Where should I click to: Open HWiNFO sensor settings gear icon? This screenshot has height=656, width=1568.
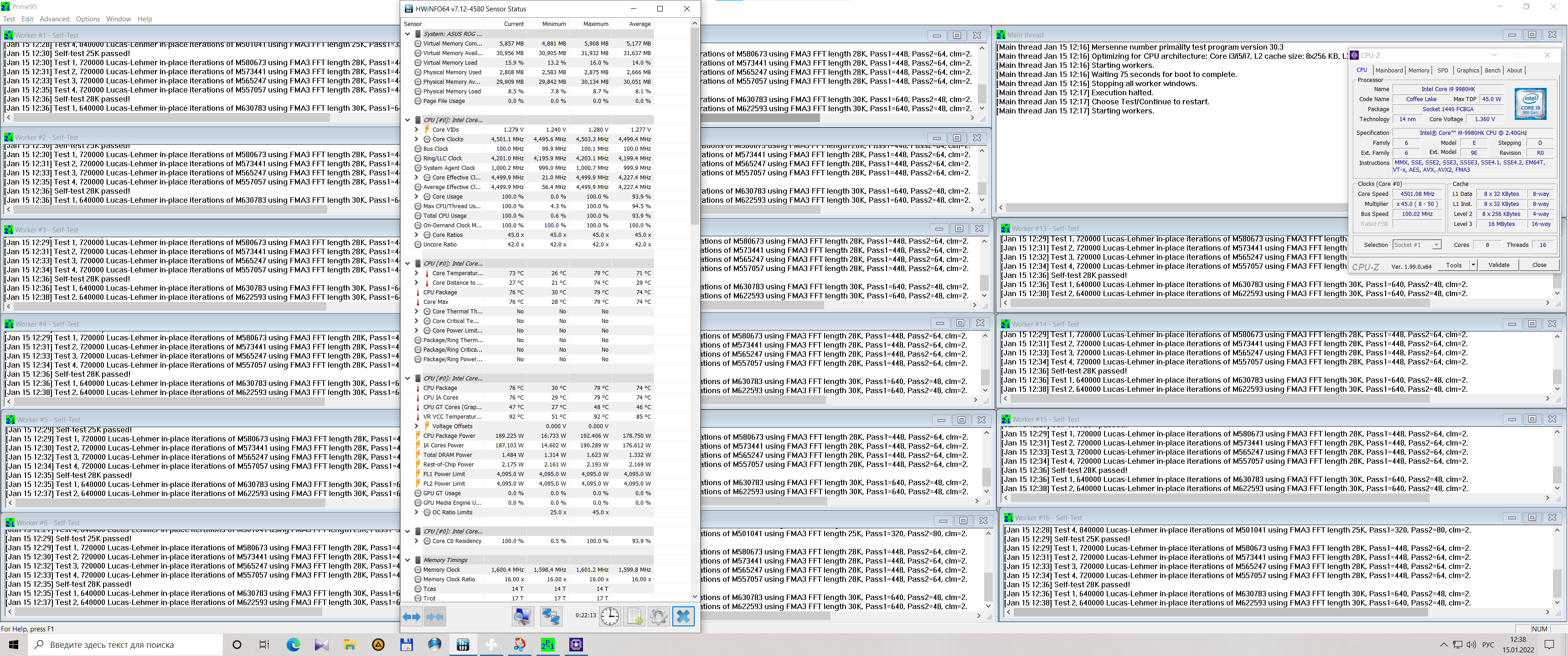(658, 616)
